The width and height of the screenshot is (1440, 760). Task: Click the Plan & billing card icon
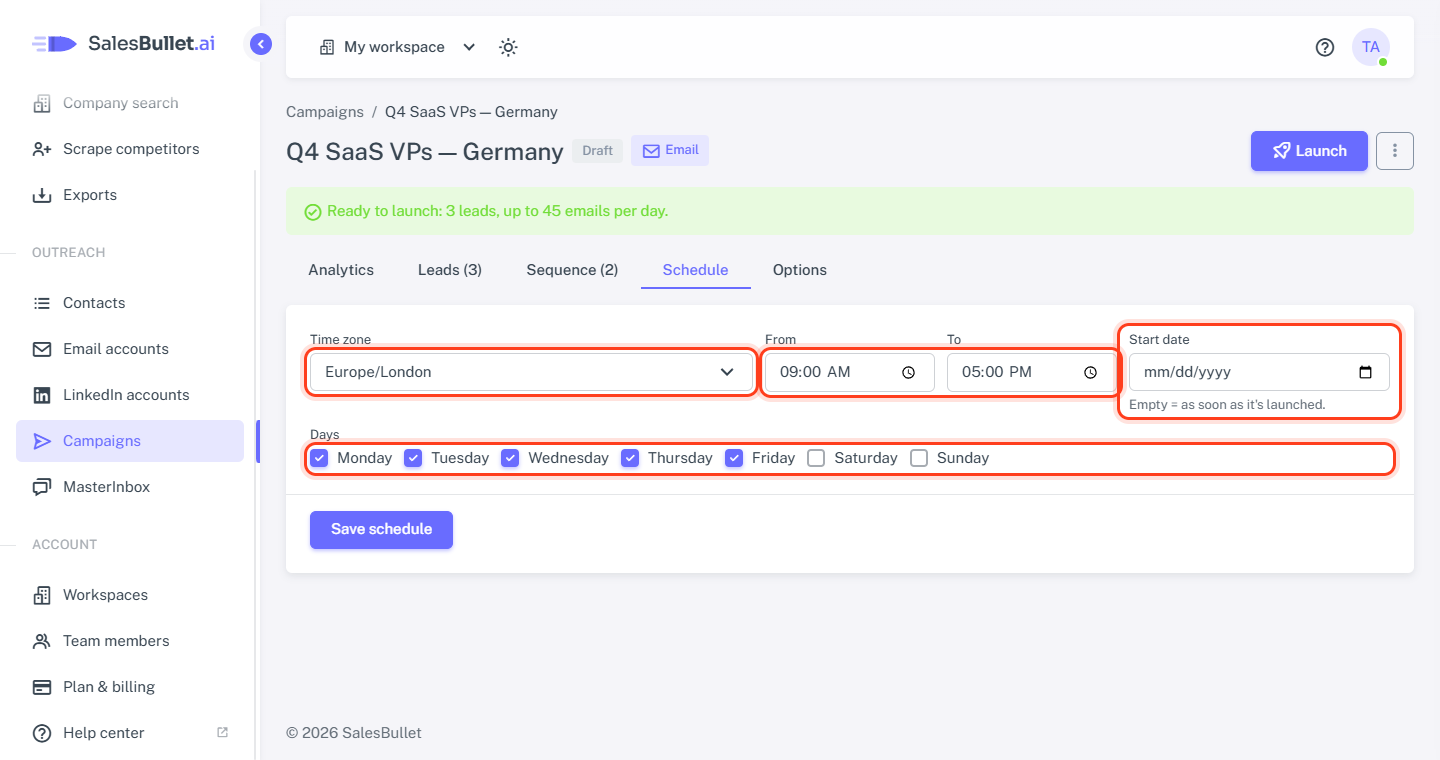click(x=42, y=687)
